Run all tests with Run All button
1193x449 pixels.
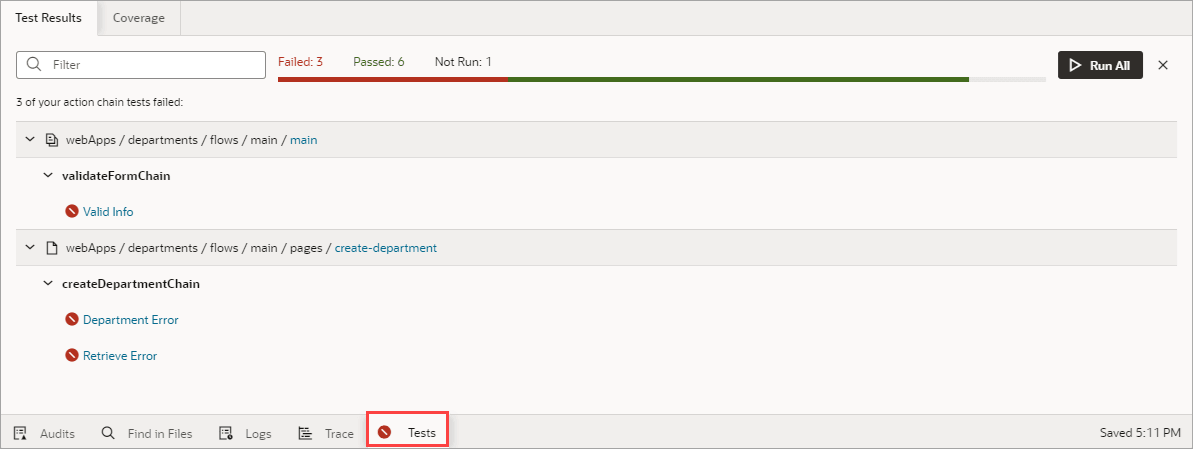pyautogui.click(x=1100, y=65)
